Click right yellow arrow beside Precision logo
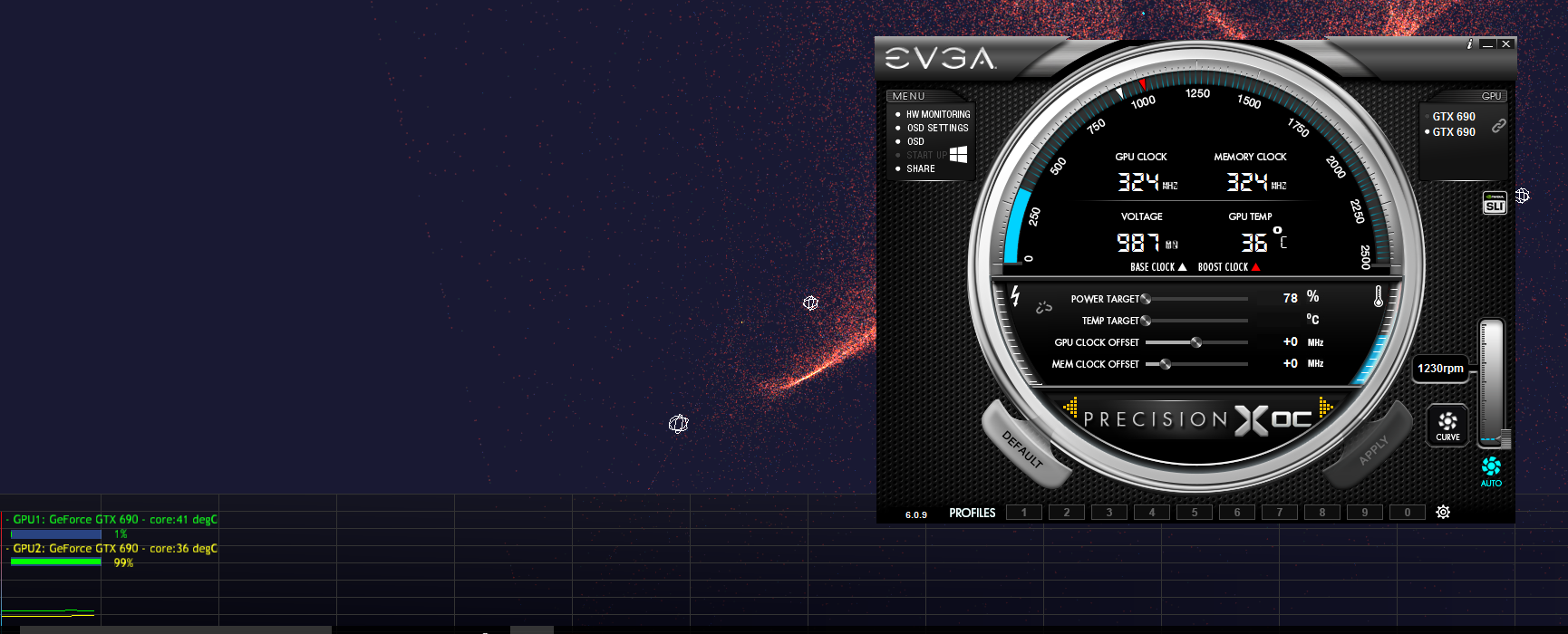Screen dimensions: 1568x634 point(1326,407)
